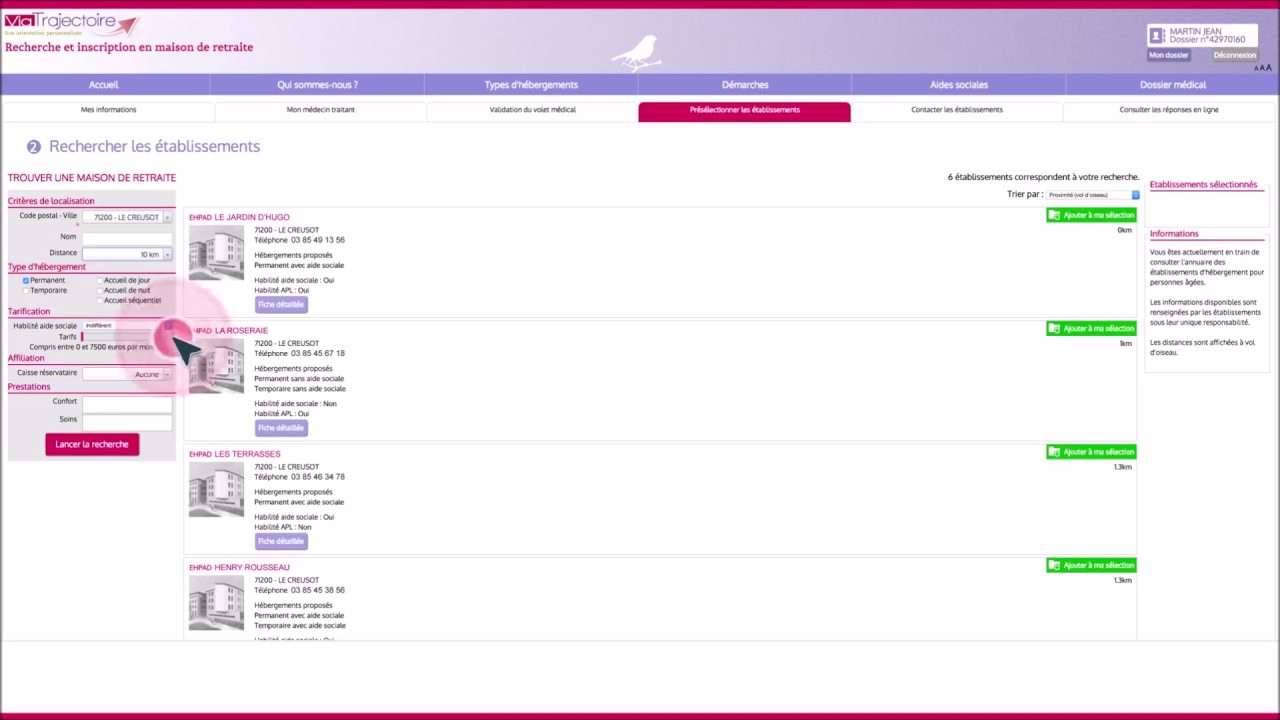The height and width of the screenshot is (720, 1280).
Task: Open the Caisse réservataire dropdown
Action: pyautogui.click(x=127, y=374)
